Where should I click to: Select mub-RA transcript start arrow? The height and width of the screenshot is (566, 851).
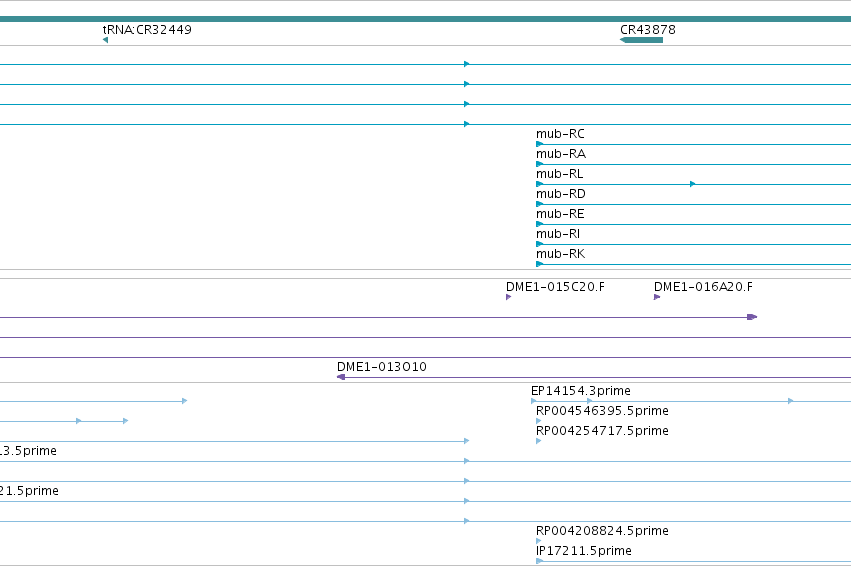tap(539, 164)
